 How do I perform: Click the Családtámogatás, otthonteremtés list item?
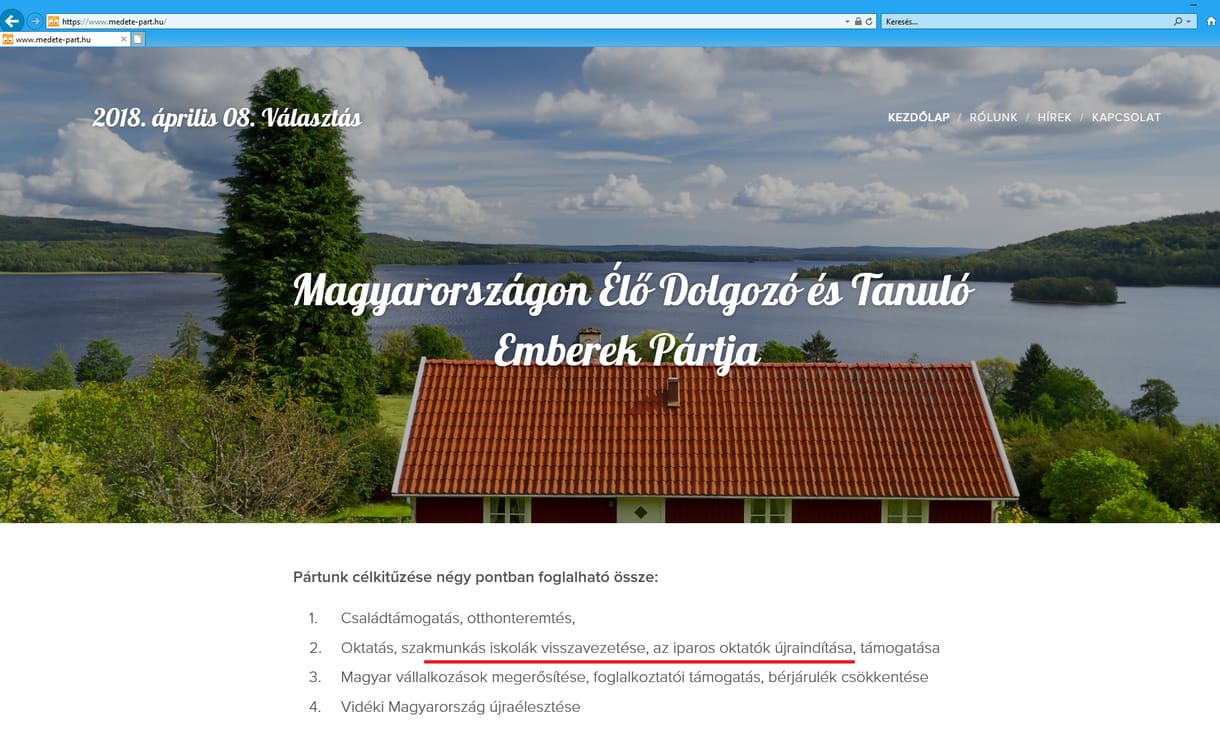tap(458, 618)
